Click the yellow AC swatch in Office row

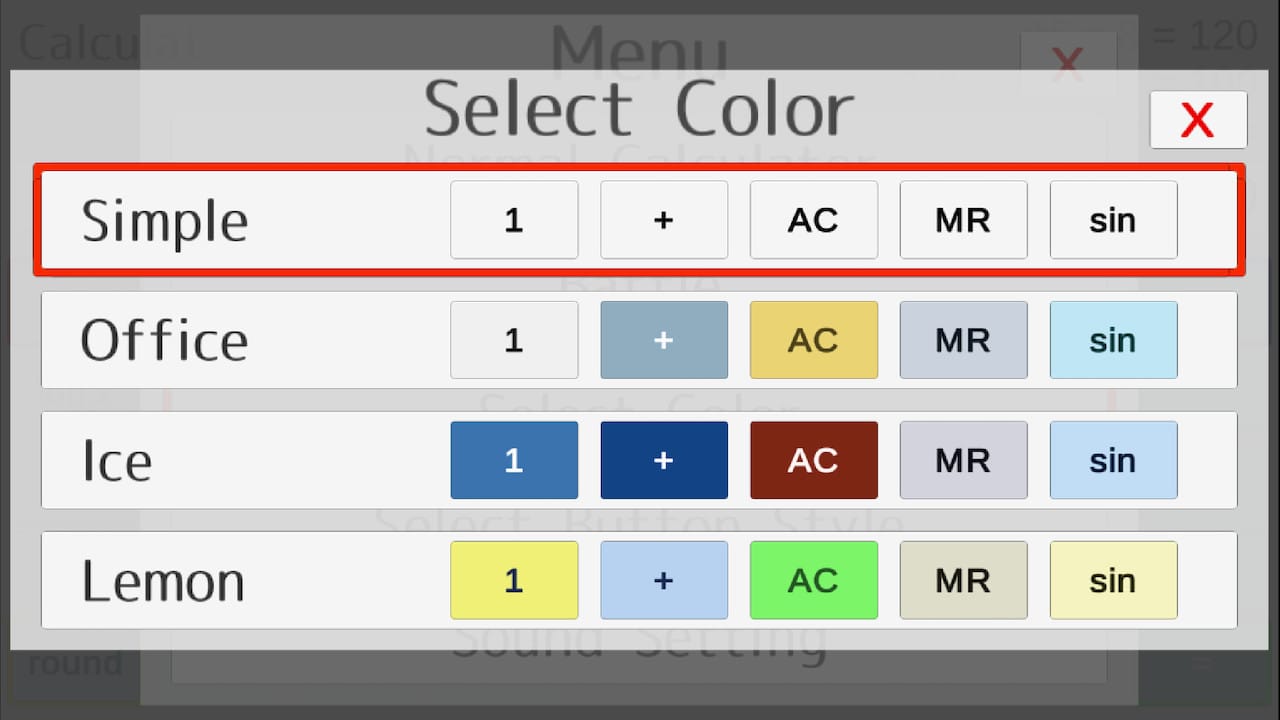(x=814, y=340)
